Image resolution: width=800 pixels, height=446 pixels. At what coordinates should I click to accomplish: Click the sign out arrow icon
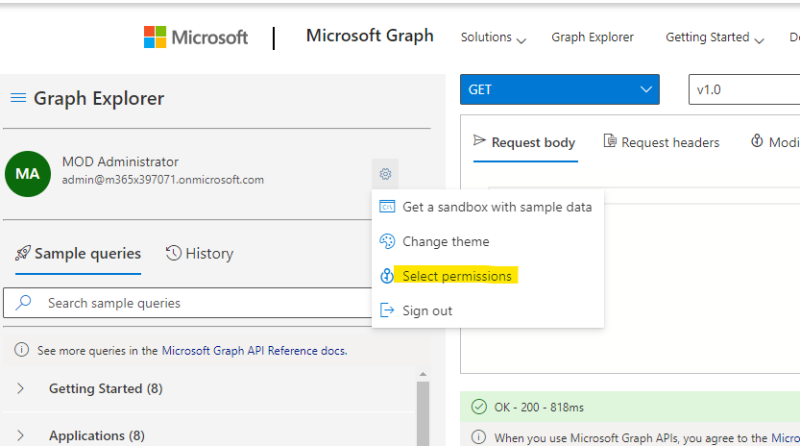[387, 310]
